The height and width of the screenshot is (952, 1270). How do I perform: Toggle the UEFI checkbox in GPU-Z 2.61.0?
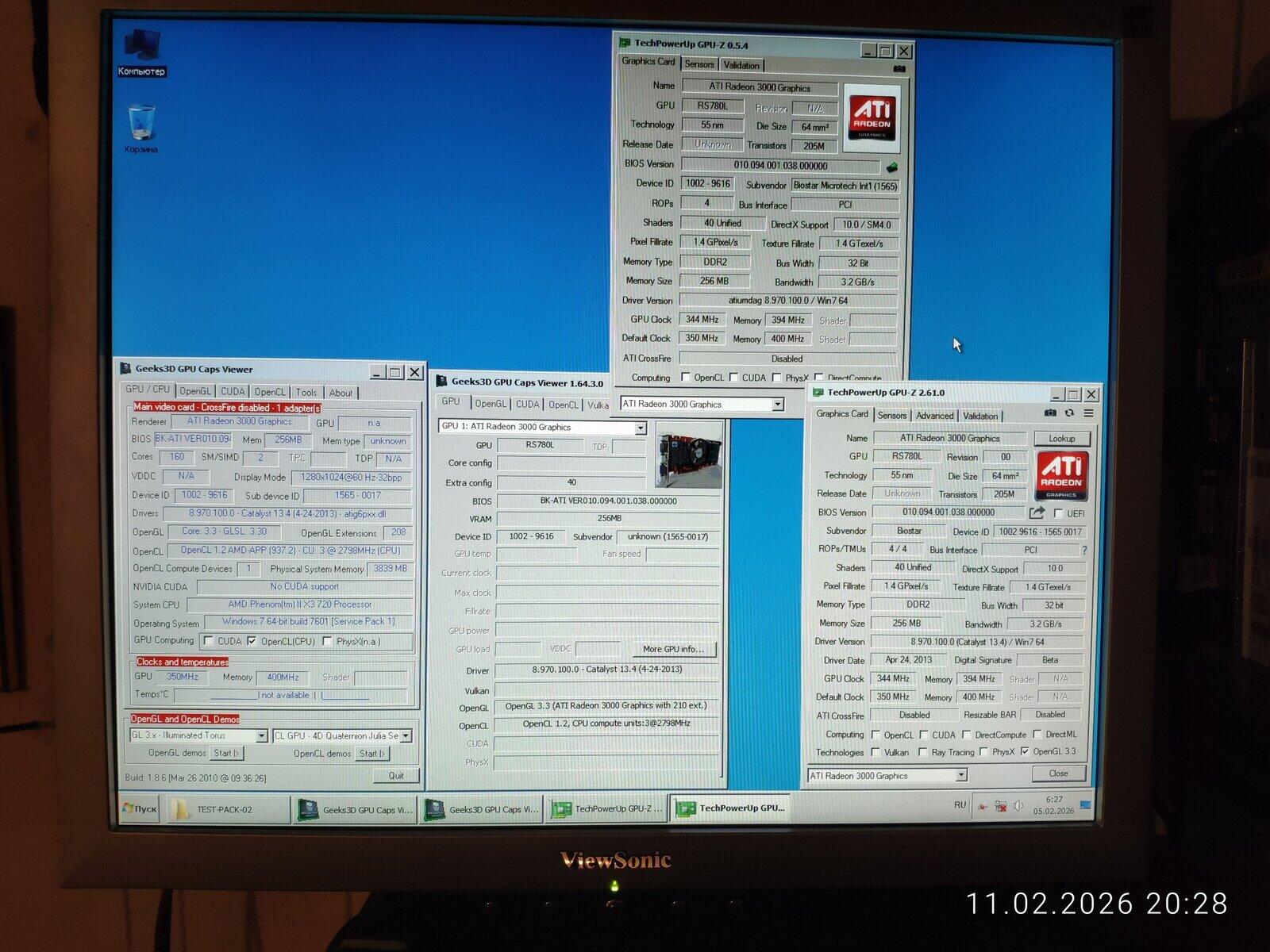coord(1057,513)
